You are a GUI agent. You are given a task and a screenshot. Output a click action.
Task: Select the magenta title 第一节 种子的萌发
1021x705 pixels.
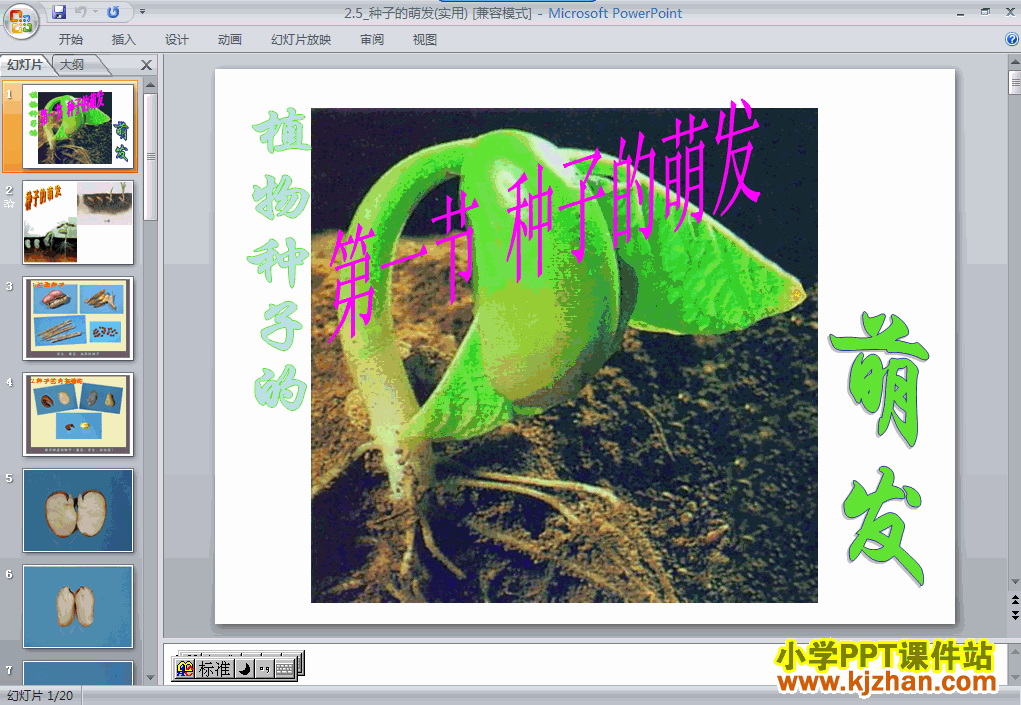544,221
